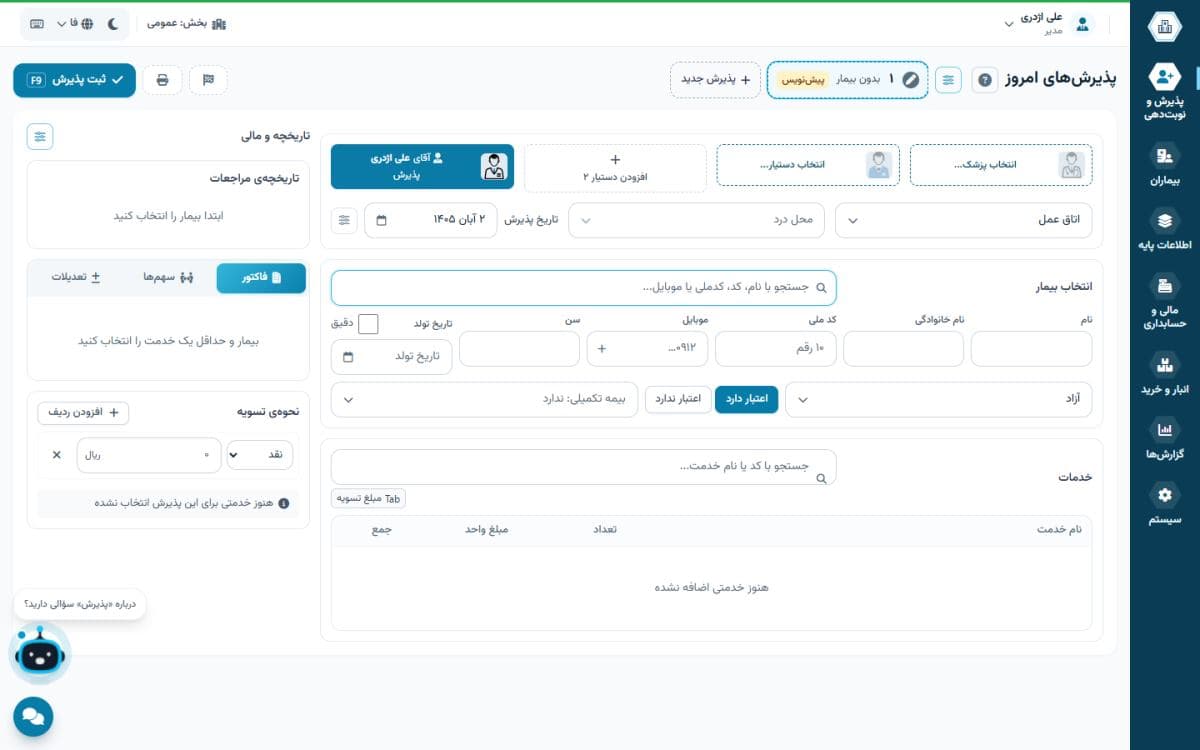1200x750 pixels.
Task: Click افزودن دستیار ۲ add card
Action: [x=615, y=167]
